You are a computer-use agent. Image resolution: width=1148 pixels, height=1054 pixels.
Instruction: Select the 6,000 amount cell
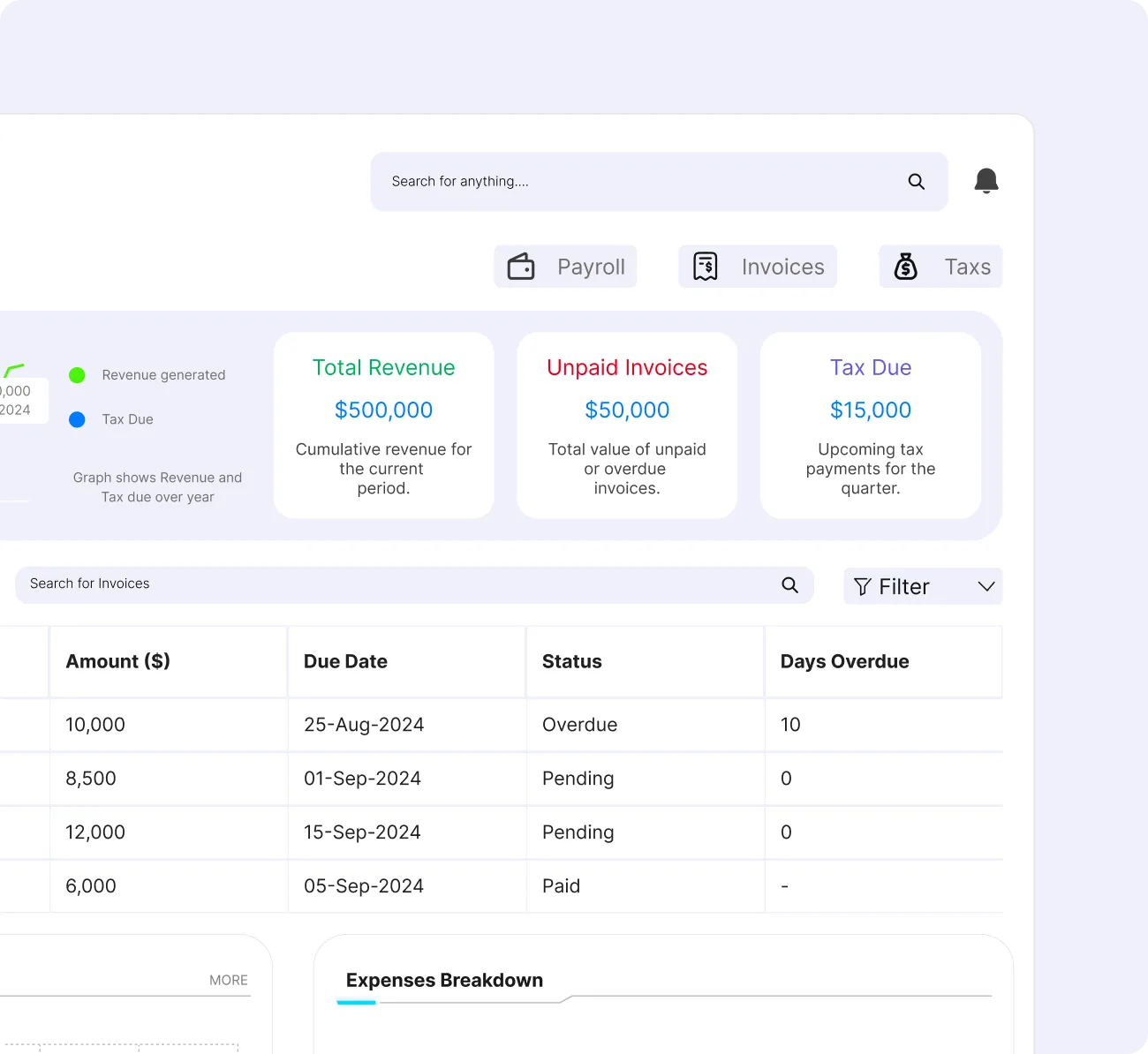click(169, 886)
